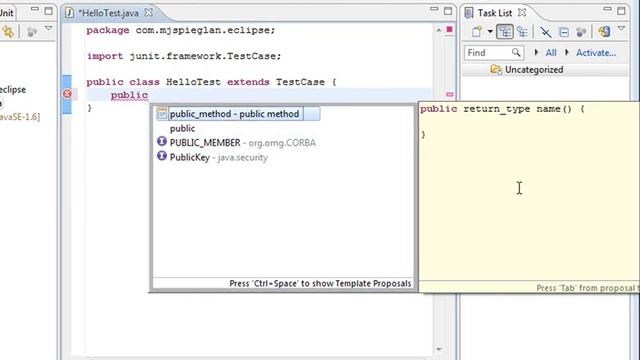
Task: Click the JavaSE-1.6 library entry
Action: point(20,117)
